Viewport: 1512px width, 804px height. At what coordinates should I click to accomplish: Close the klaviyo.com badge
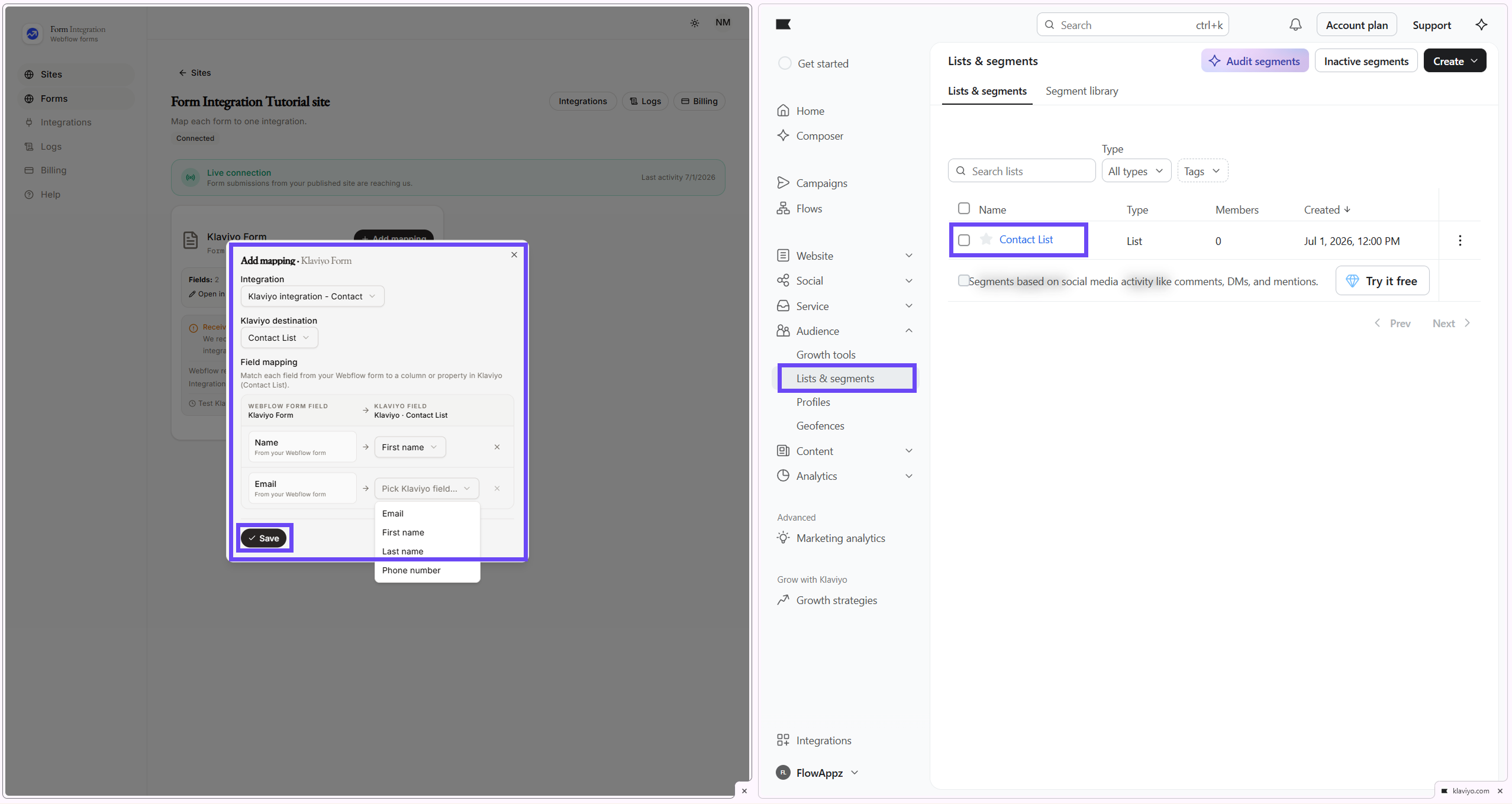[1500, 791]
